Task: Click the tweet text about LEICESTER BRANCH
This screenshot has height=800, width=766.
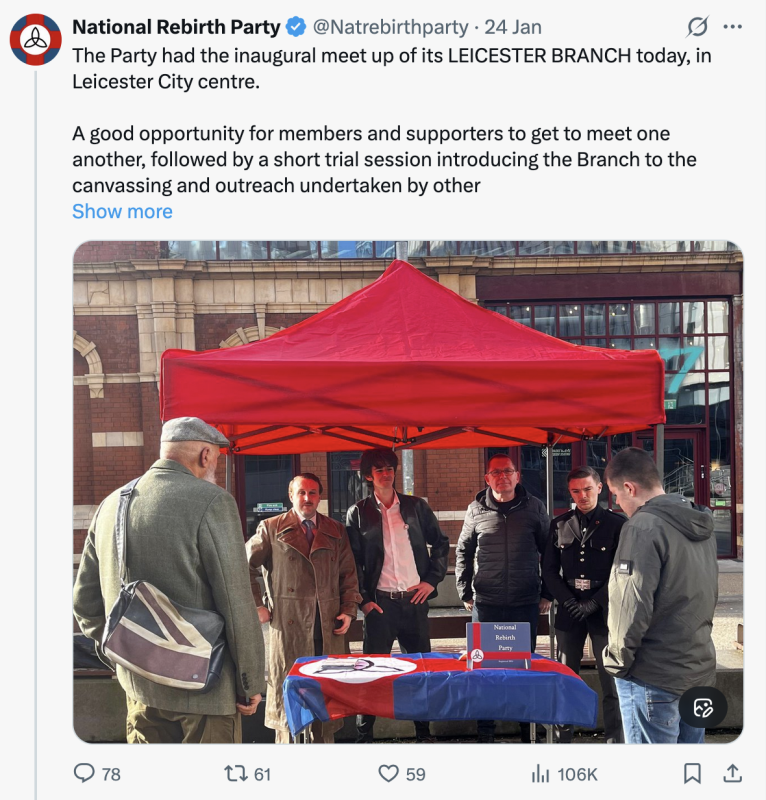Action: click(392, 120)
